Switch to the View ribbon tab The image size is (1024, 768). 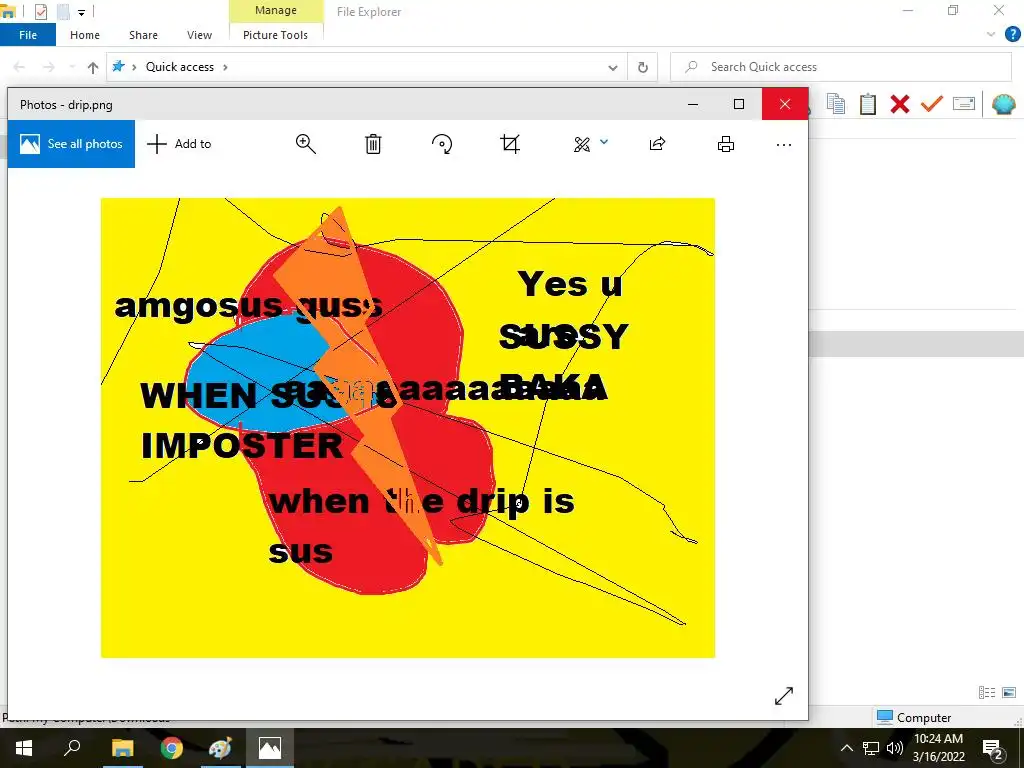tap(199, 35)
